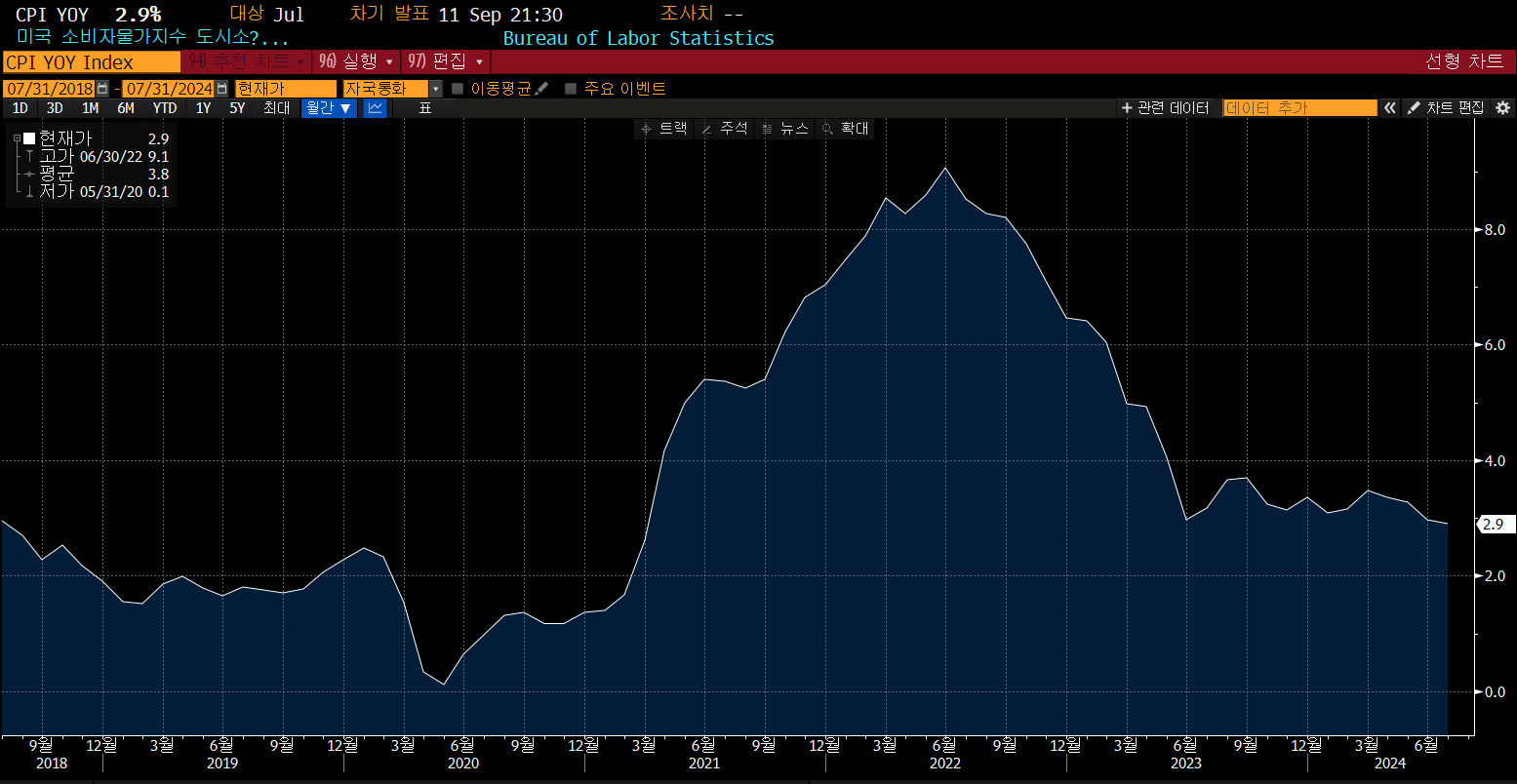This screenshot has height=784, width=1517.
Task: Select 평균 average marker in legend
Action: pyautogui.click(x=30, y=174)
